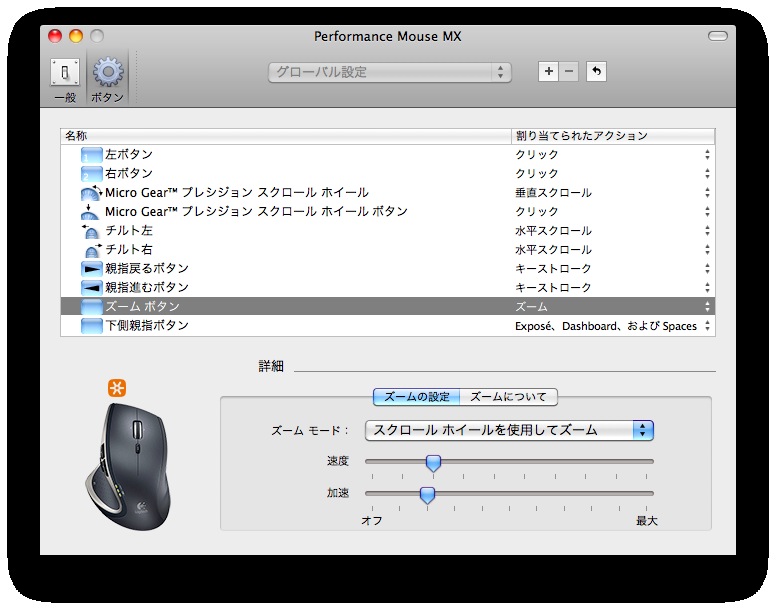The image size is (776, 610).
Task: Open the グローバル設定 dropdown
Action: click(389, 72)
